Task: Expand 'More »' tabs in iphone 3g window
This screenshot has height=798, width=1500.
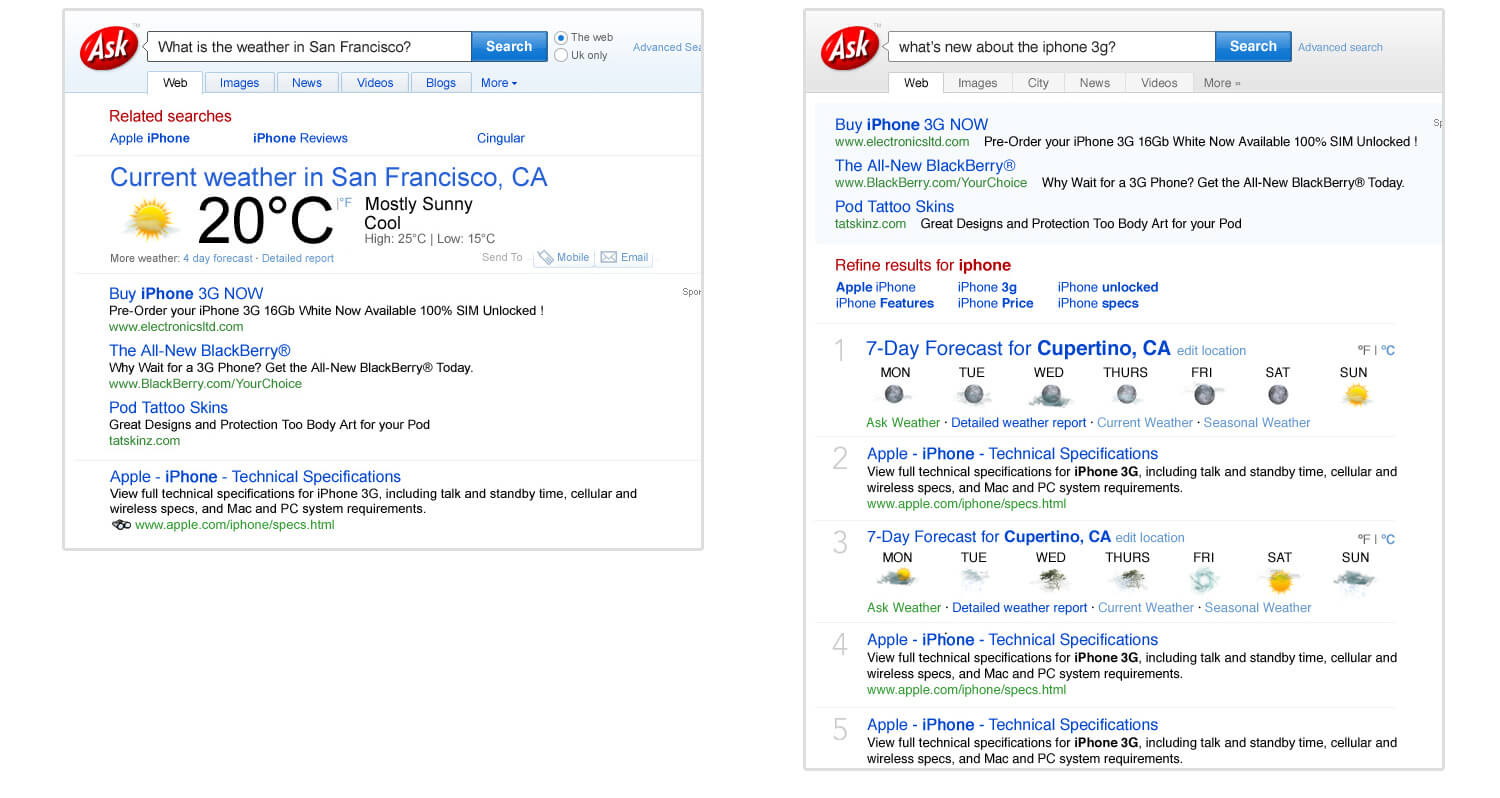Action: pyautogui.click(x=1222, y=83)
